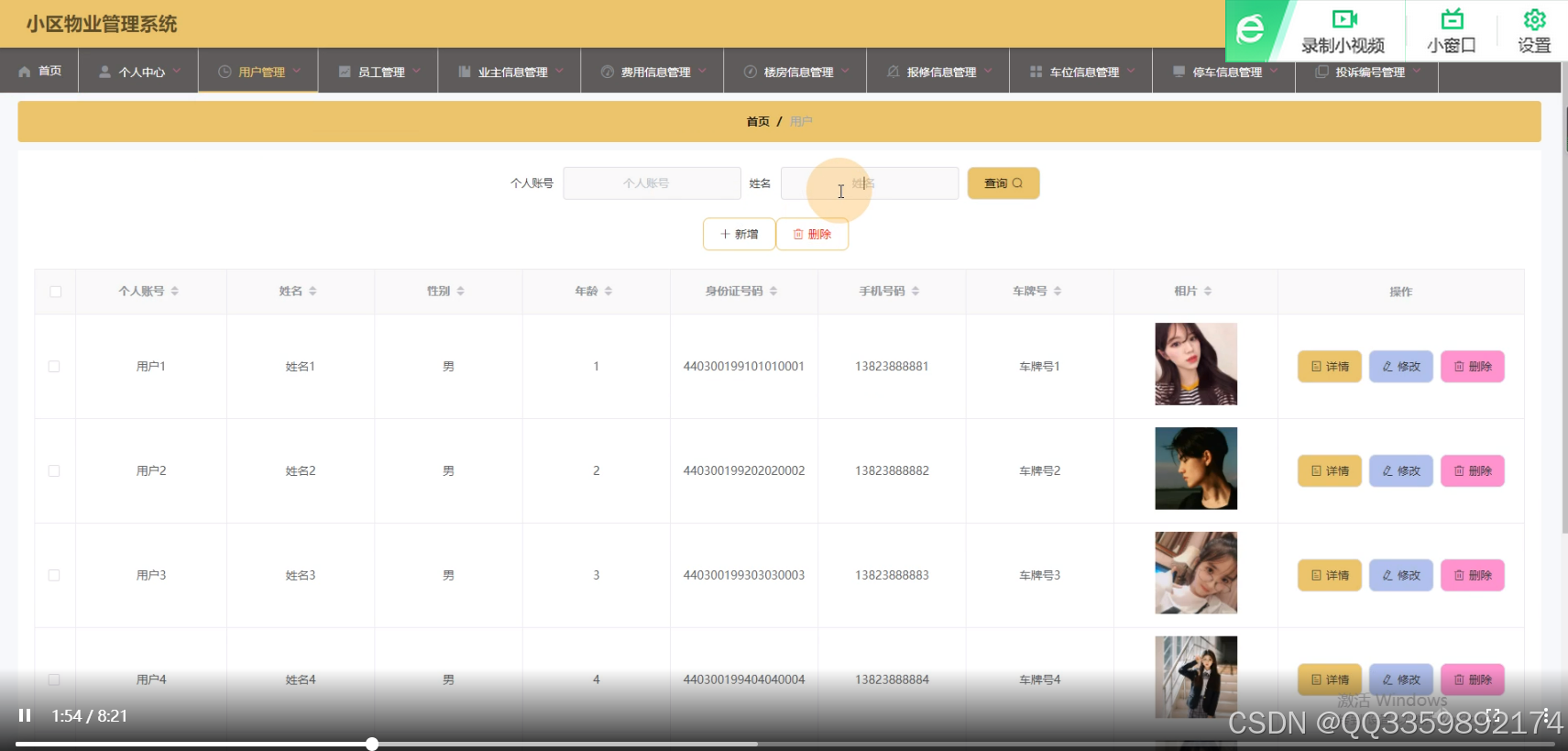Click the 个人账号 search input
This screenshot has width=1568, height=751.
pyautogui.click(x=652, y=183)
